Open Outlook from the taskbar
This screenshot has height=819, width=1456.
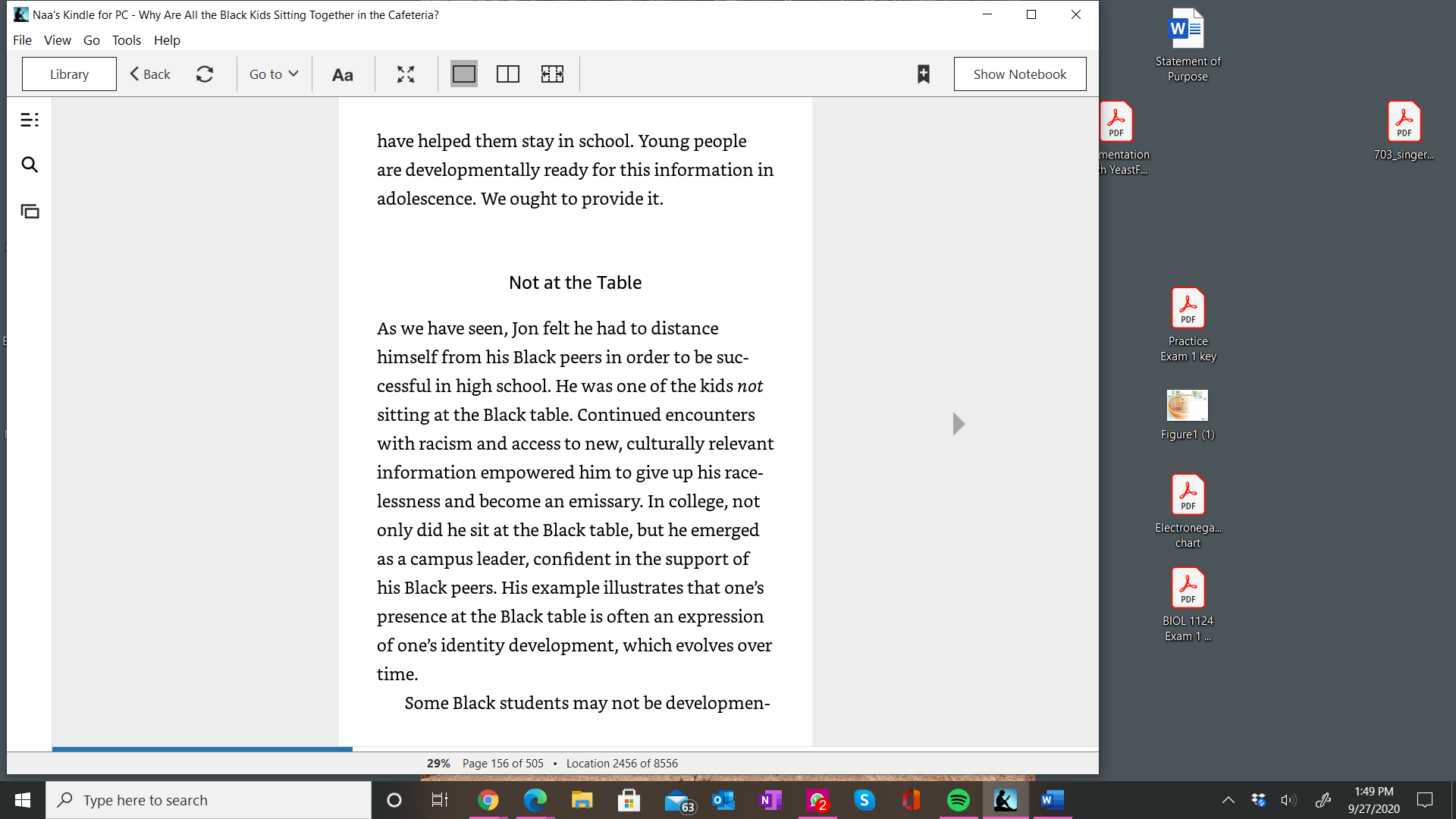pos(723,800)
